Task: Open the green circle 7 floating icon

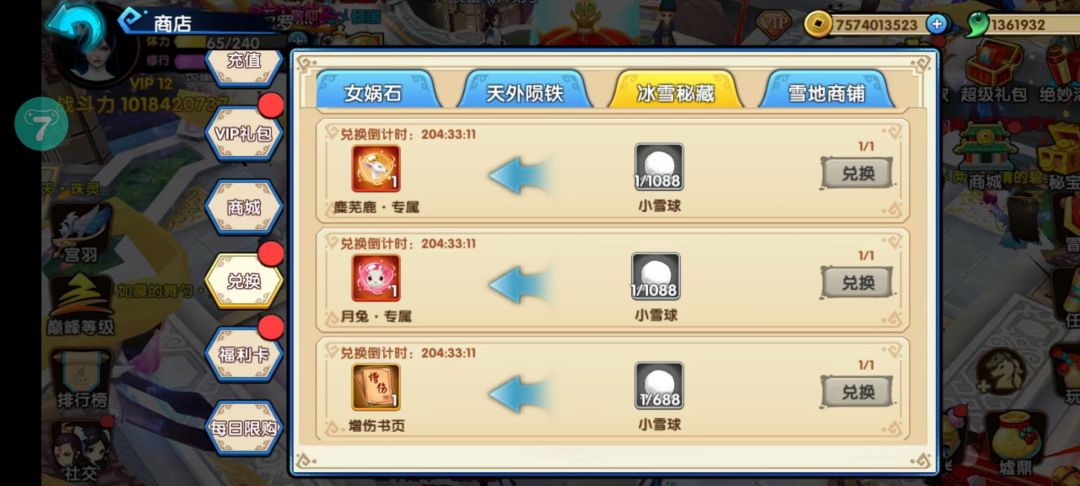Action: tap(41, 124)
